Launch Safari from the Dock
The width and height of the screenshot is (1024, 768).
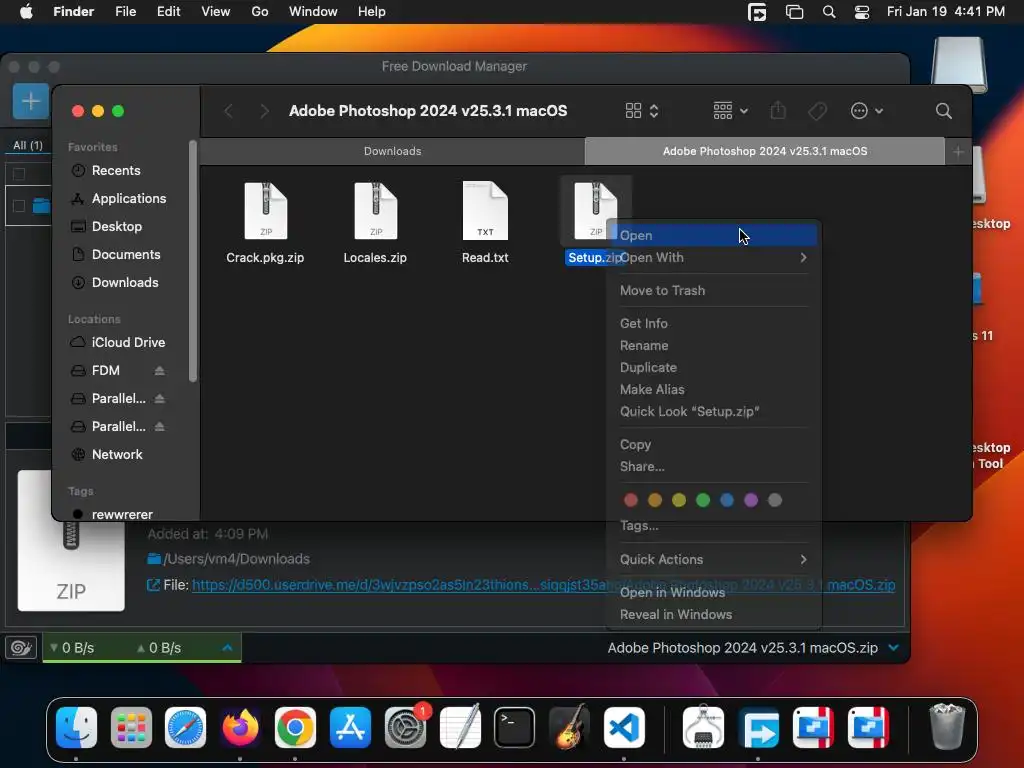coord(185,727)
